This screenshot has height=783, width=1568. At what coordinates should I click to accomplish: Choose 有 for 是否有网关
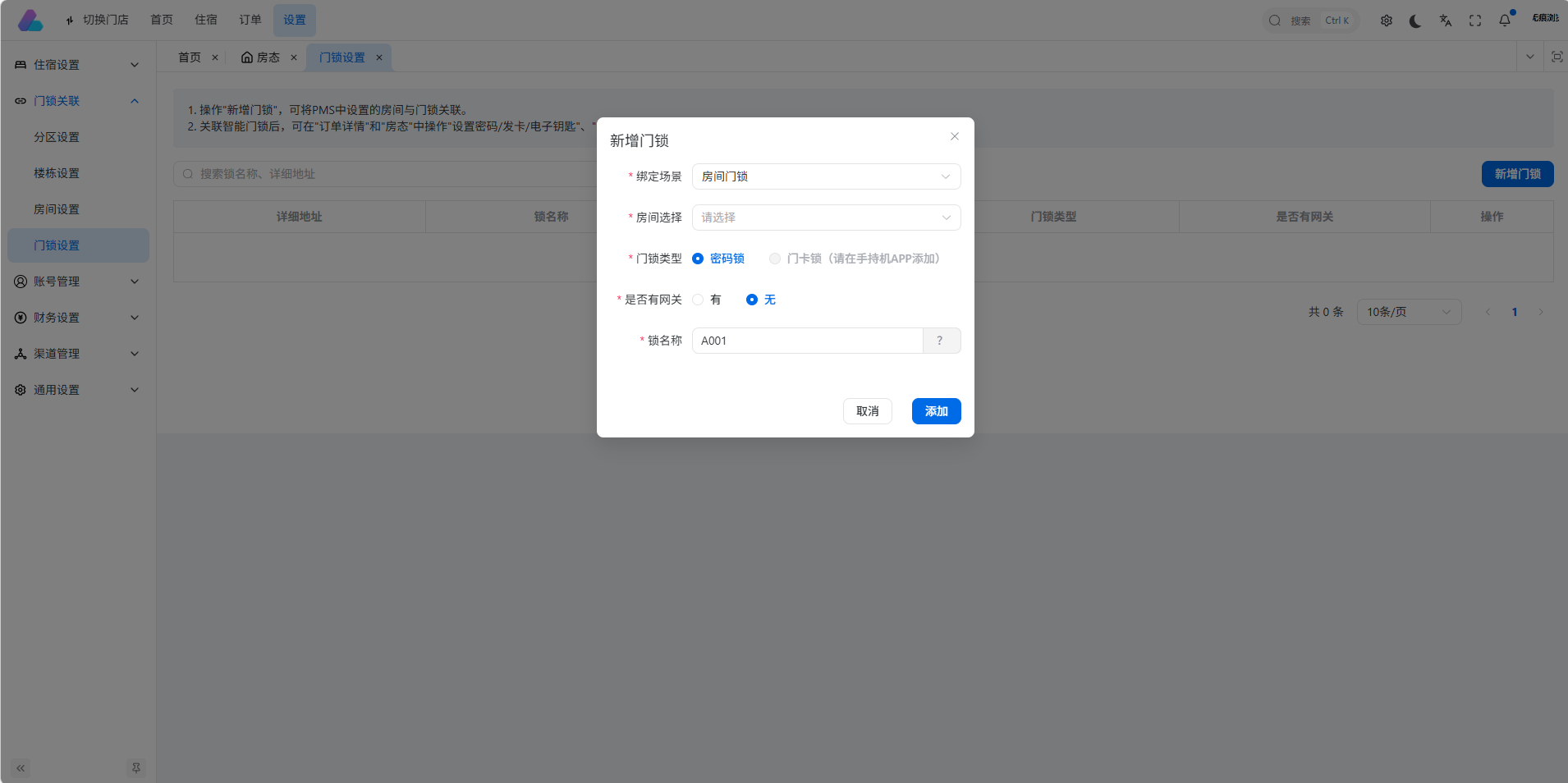(x=697, y=299)
